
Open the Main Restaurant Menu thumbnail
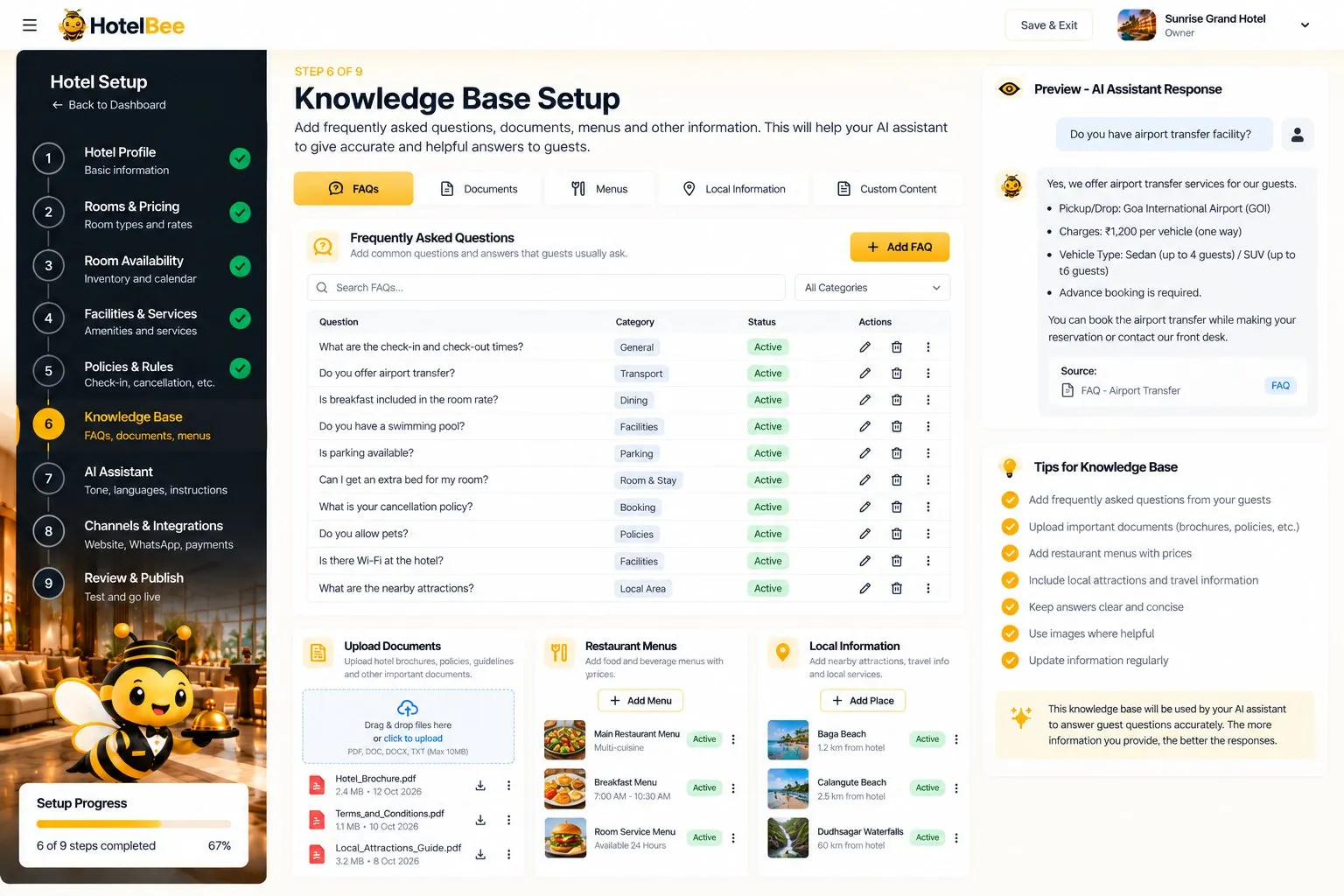pos(564,740)
